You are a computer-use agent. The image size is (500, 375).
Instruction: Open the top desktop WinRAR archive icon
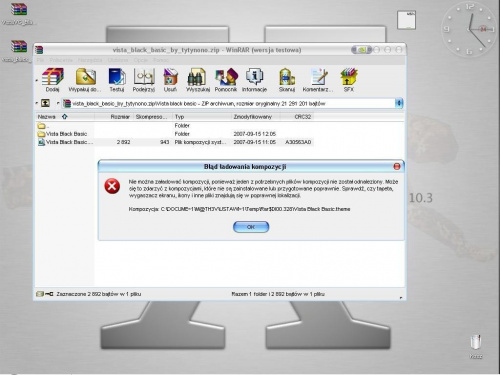coord(19,13)
